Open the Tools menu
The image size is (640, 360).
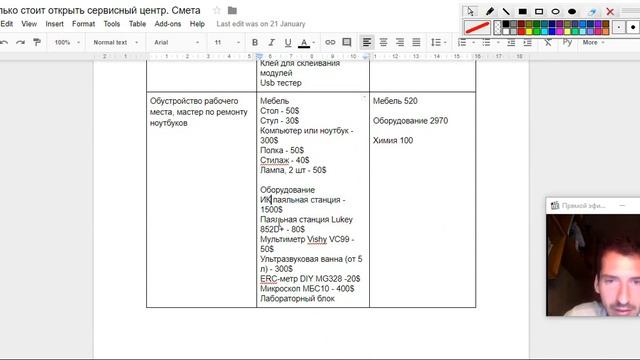coord(111,24)
